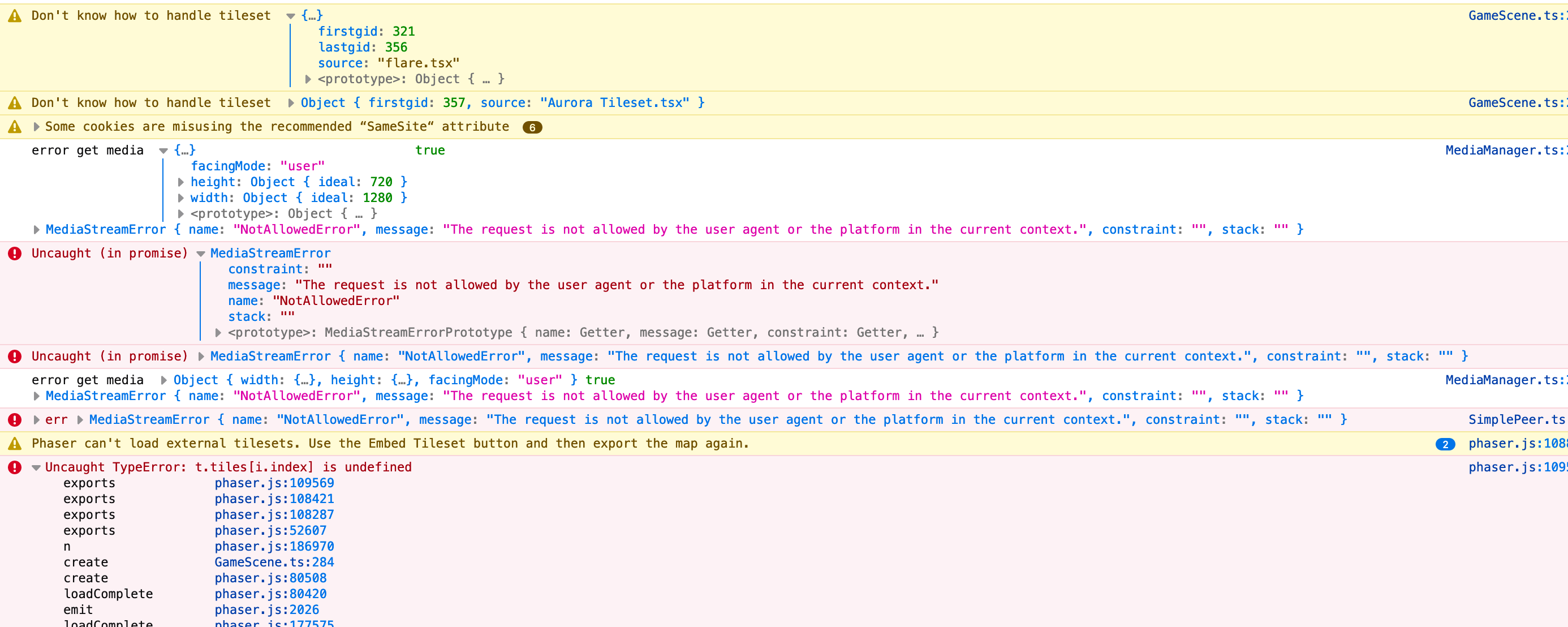Click the warning icon beside Phaser tilesets message
This screenshot has height=627, width=1568.
pos(15,444)
